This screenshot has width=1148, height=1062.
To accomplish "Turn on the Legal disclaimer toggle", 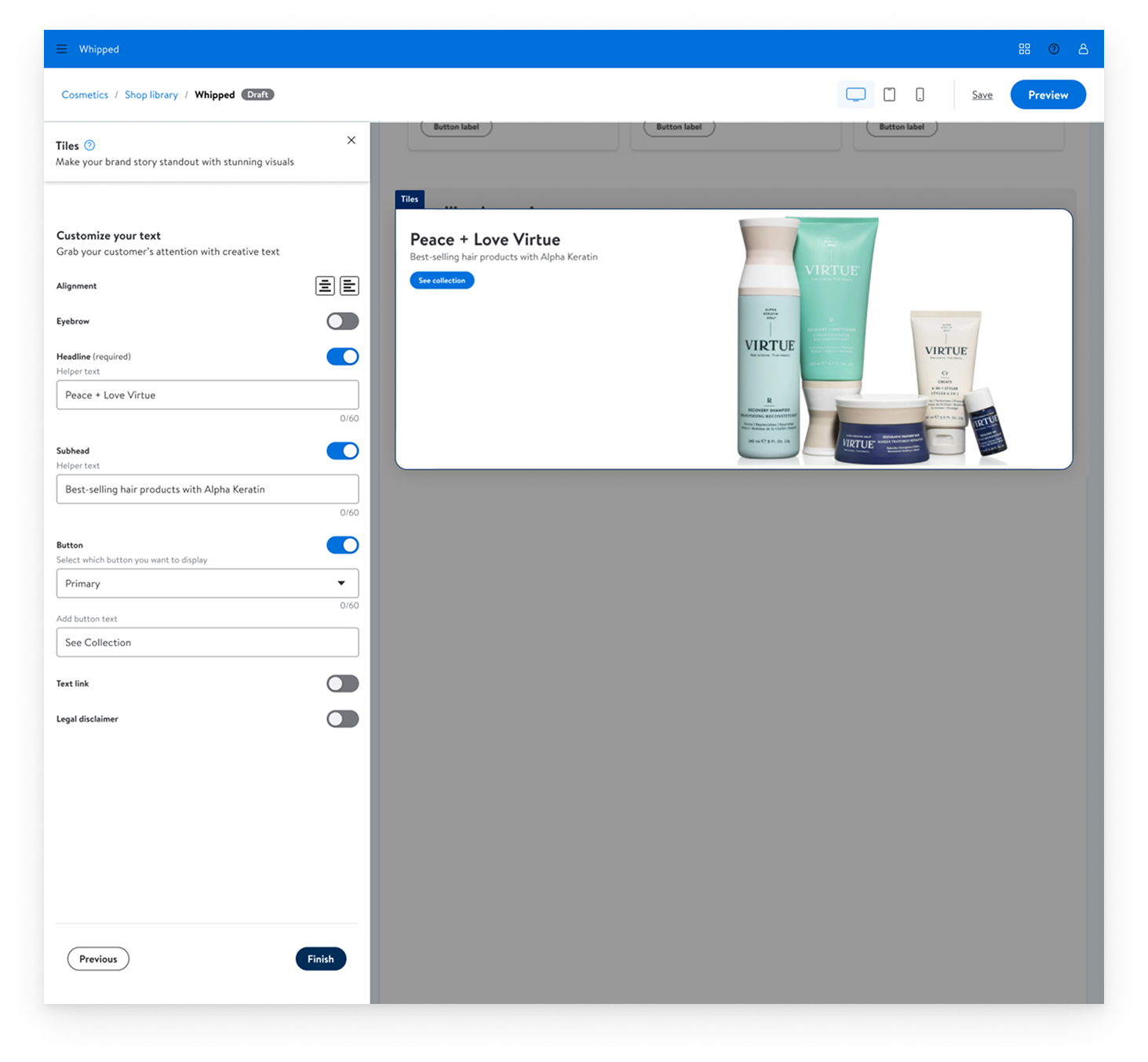I will click(x=342, y=719).
